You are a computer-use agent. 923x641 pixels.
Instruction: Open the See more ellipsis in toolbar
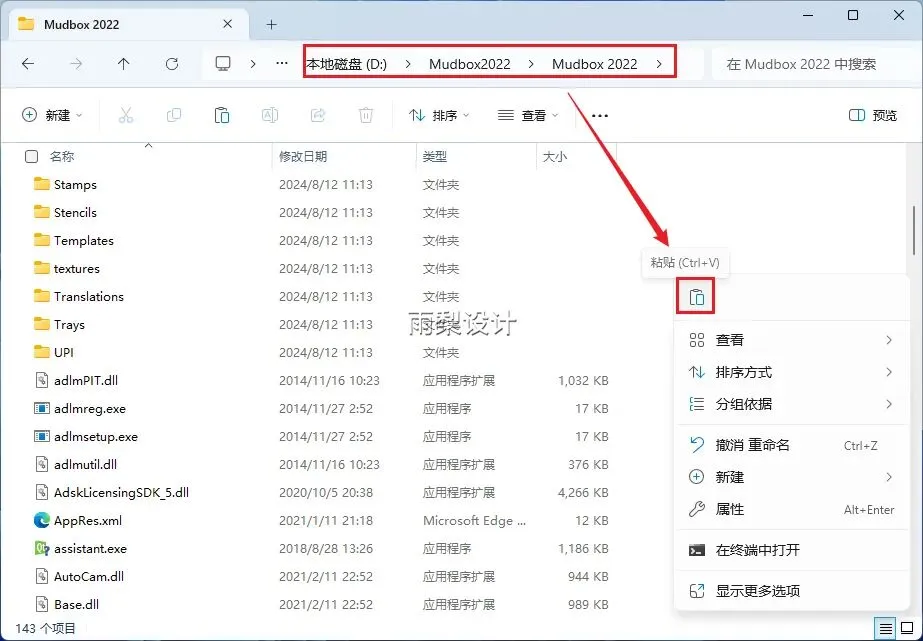pos(599,115)
